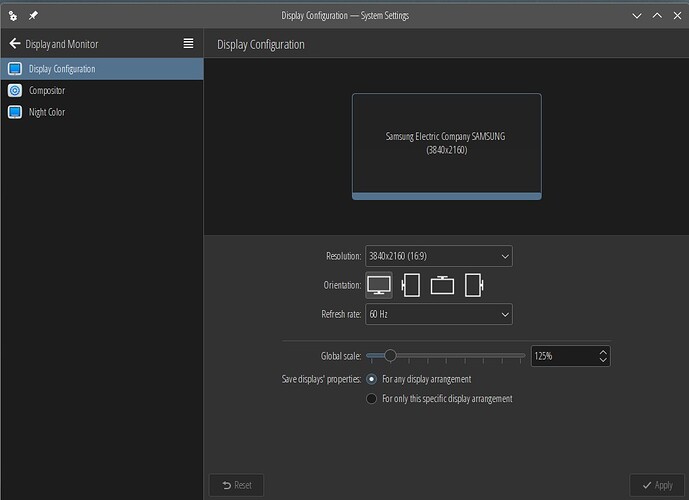
Task: Open the sidebar hamburger menu
Action: 188,43
